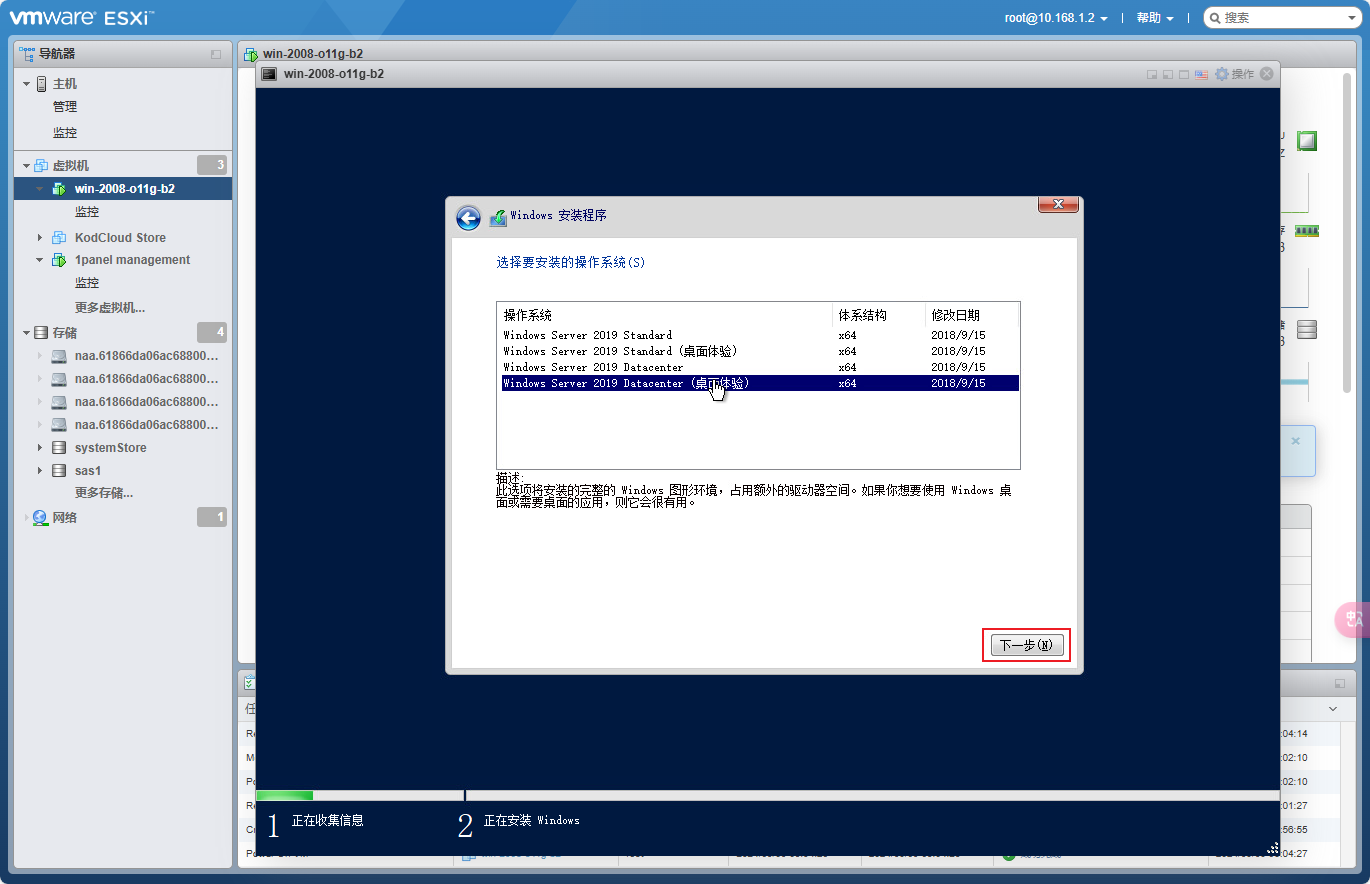Click the 虚拟机 virtual machines icon
The image size is (1370, 884).
pyautogui.click(x=41, y=166)
